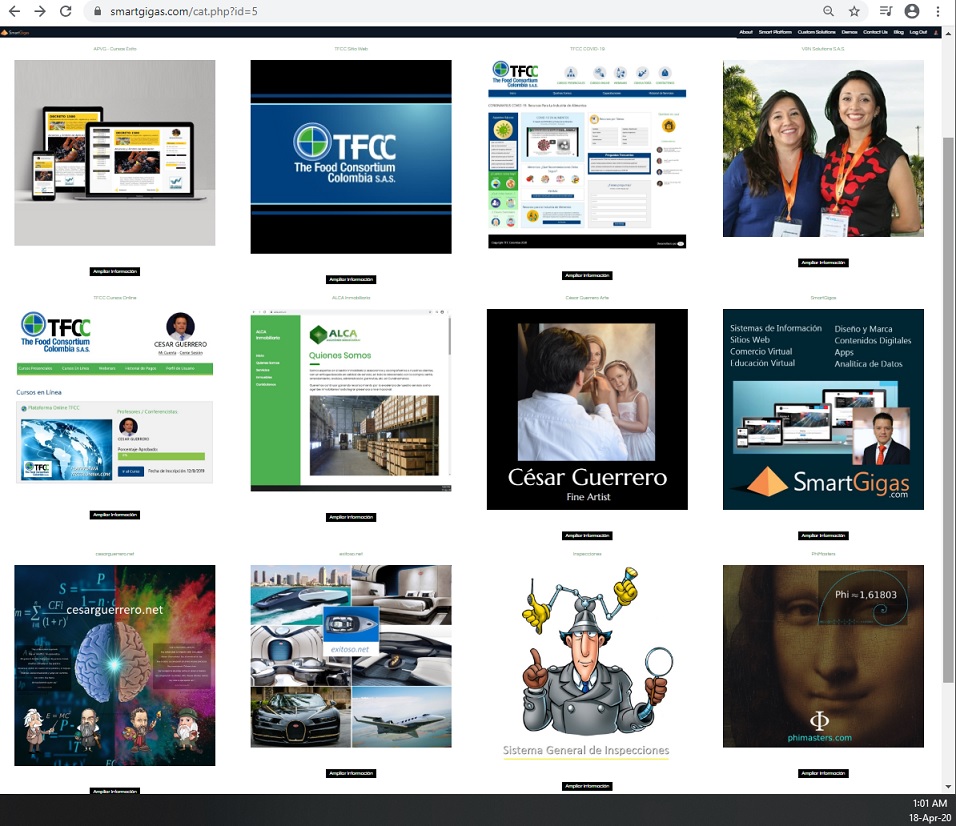
Task: Click Ampliar Información under TFCC Cursos Online card
Action: tap(115, 515)
